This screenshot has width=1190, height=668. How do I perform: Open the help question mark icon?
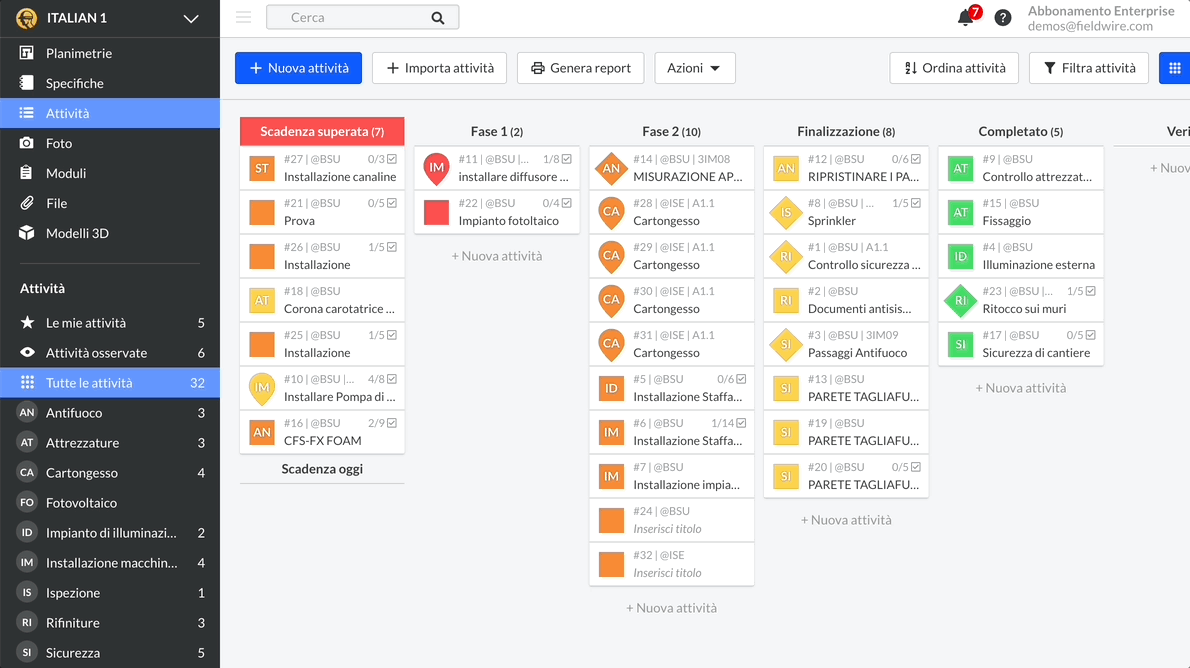[1002, 18]
